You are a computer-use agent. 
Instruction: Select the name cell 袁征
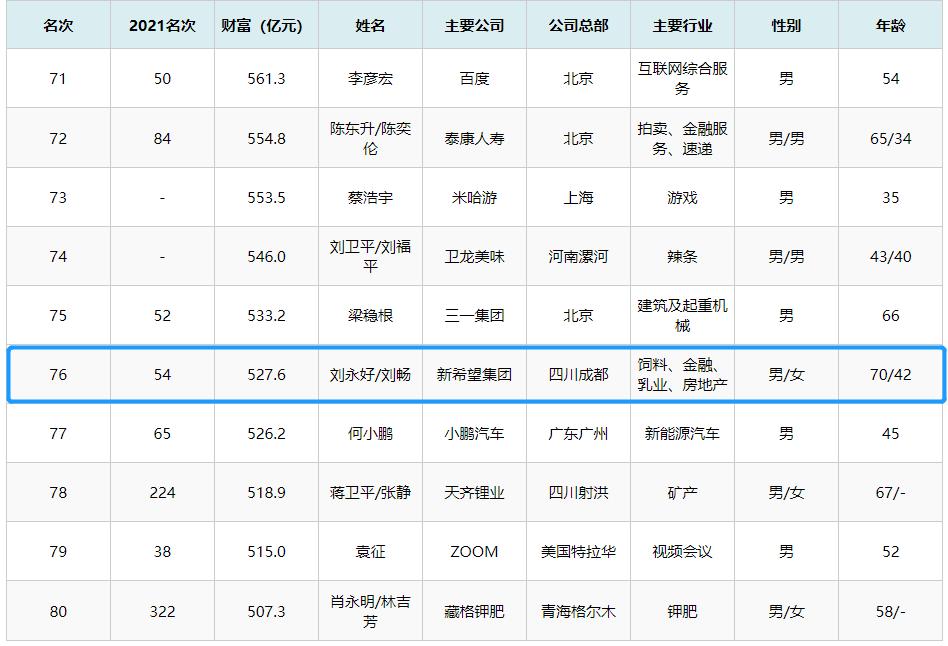tap(370, 552)
